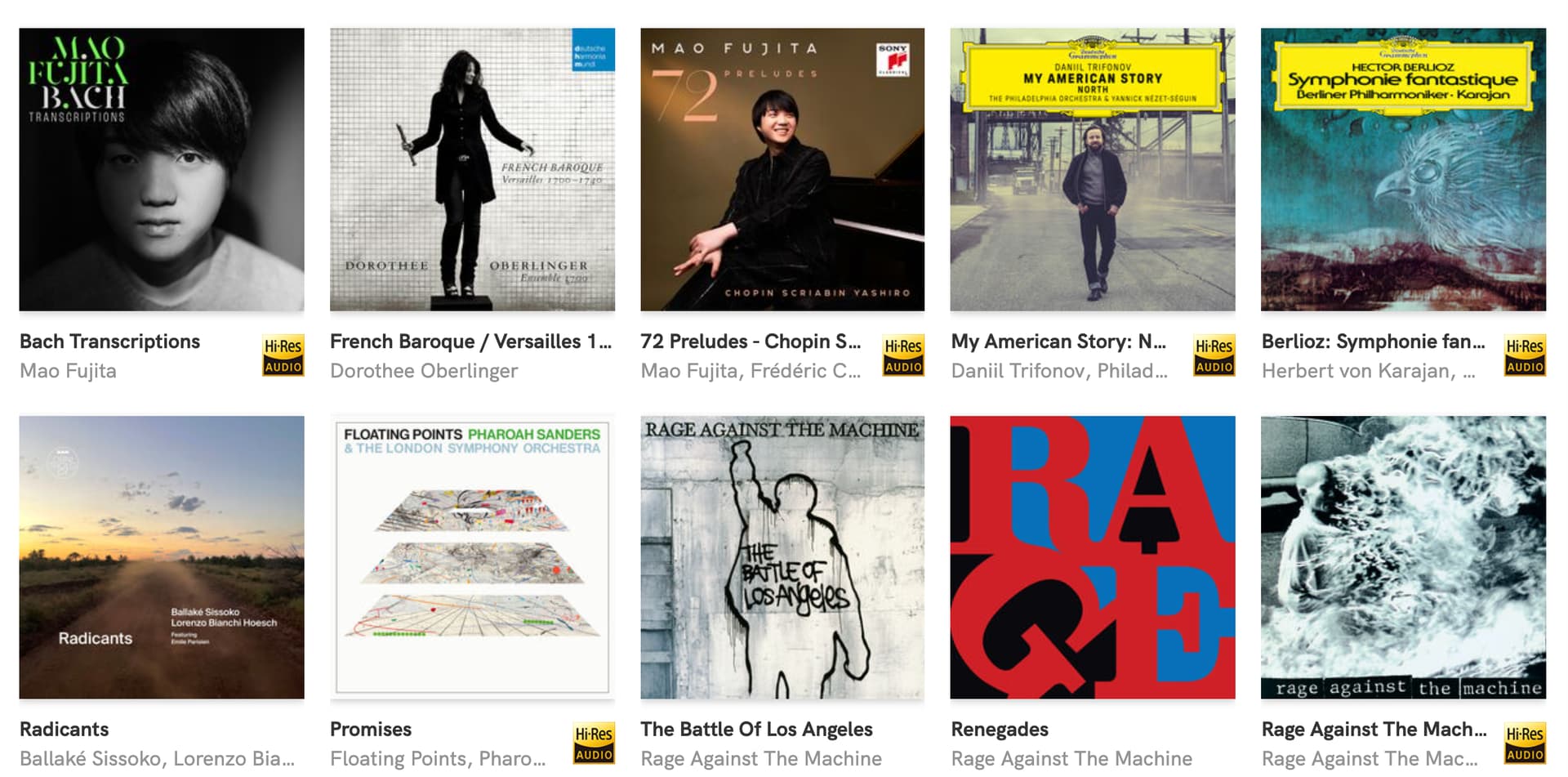Go to Dorothee Oberlinger artist page
Image resolution: width=1568 pixels, height=777 pixels.
click(x=424, y=371)
